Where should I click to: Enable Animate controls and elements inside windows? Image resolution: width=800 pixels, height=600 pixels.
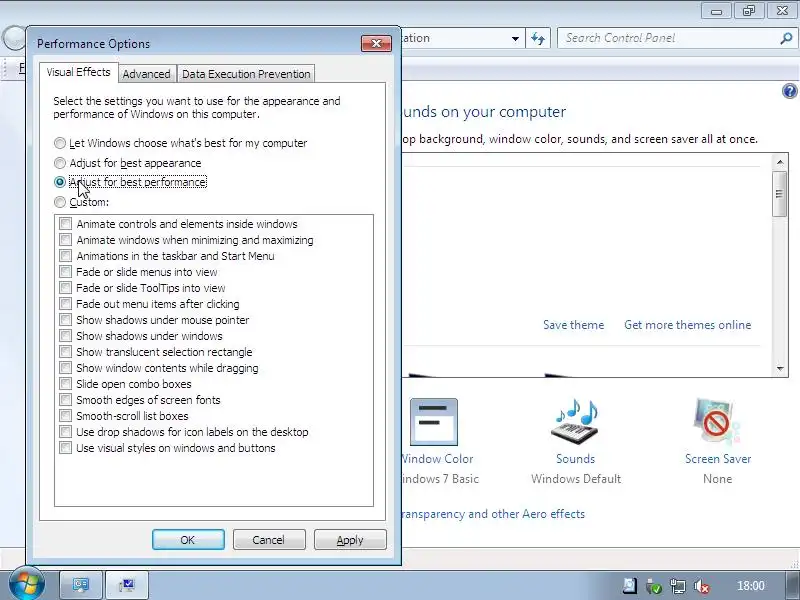[65, 224]
